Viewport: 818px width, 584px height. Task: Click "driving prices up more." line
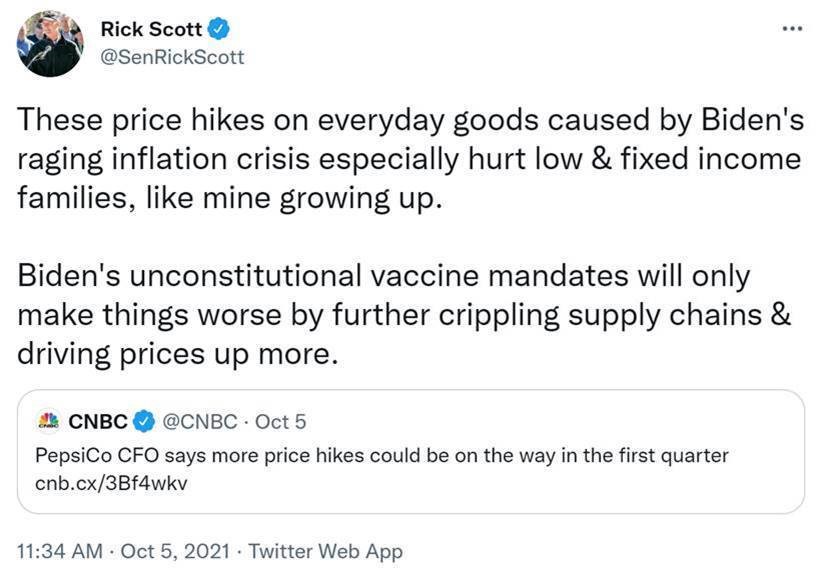click(x=175, y=354)
